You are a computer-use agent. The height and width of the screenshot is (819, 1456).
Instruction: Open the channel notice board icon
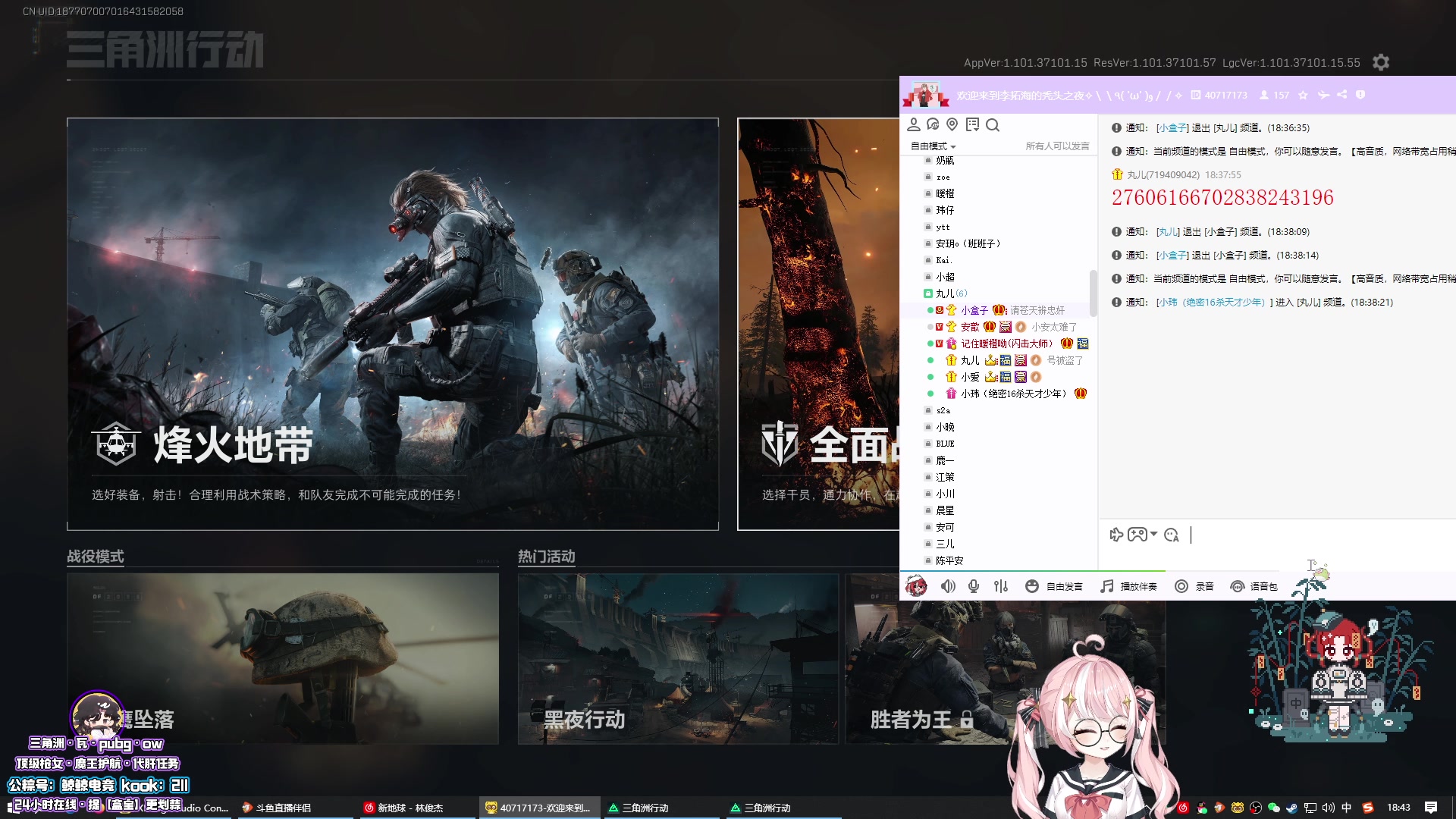[972, 124]
